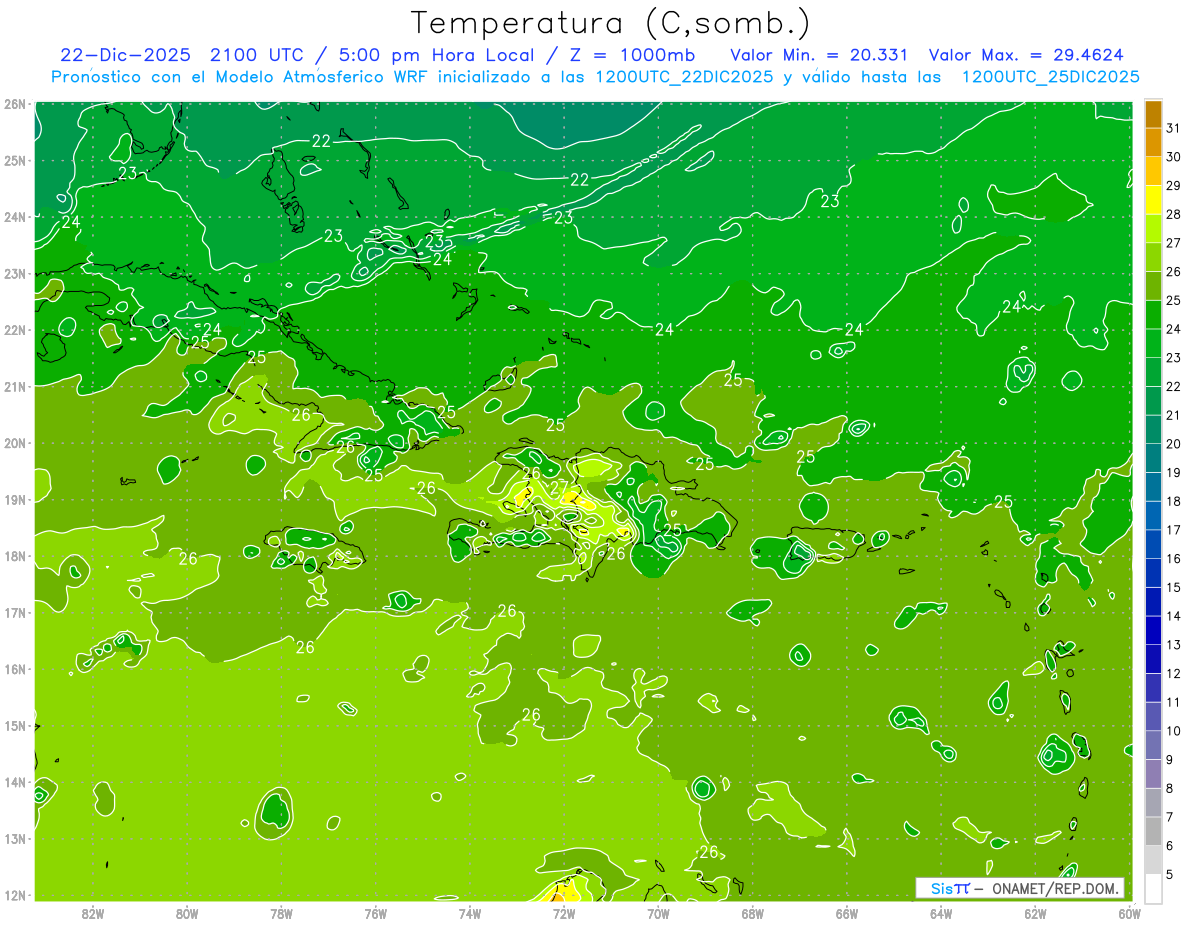Viewport: 1200px width, 927px height.
Task: Click the "66W" longitude axis label
Action: tap(847, 913)
